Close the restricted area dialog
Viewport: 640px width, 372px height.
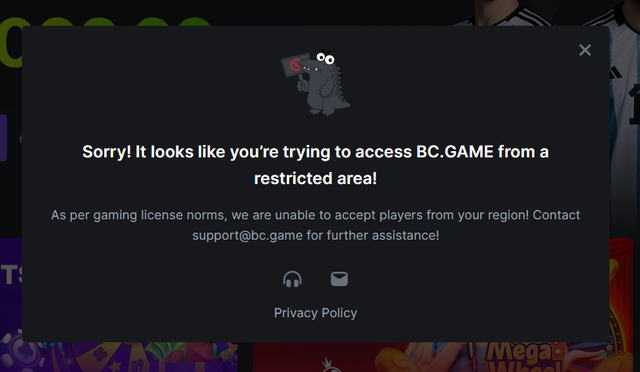tap(585, 50)
